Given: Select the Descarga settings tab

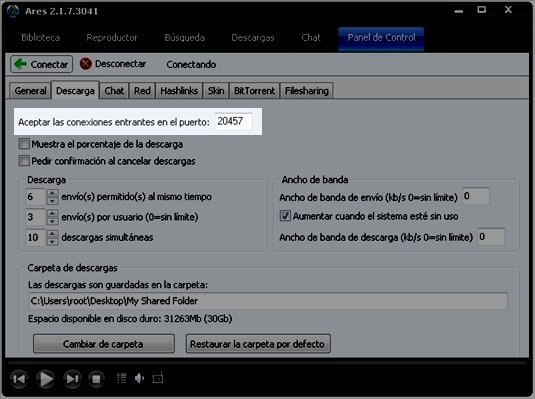Looking at the screenshot, I should point(75,90).
